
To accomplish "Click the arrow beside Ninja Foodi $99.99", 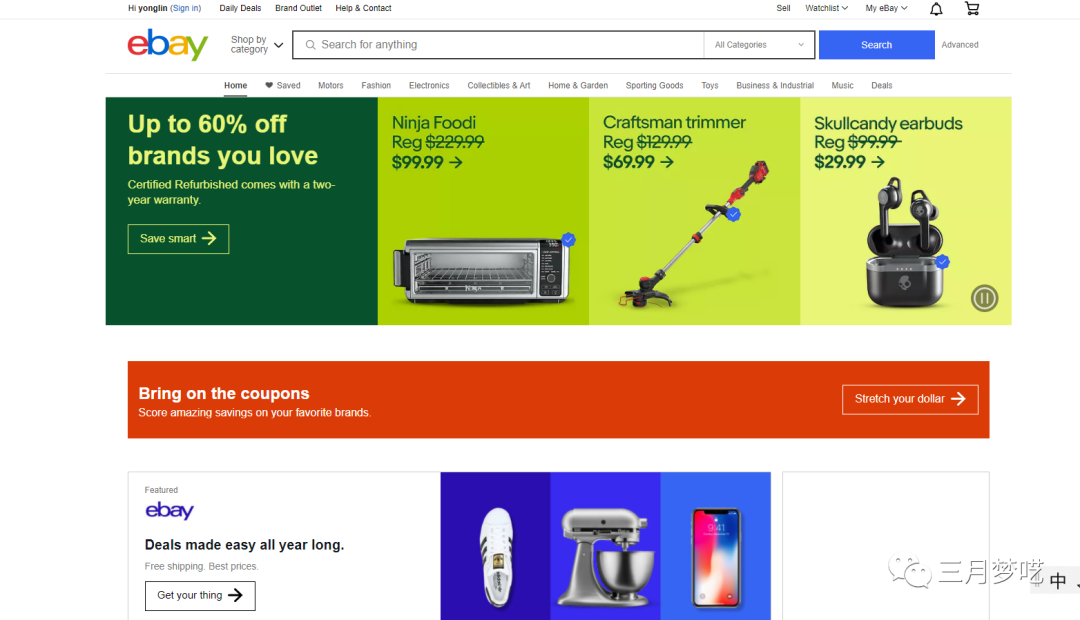I will click(x=456, y=163).
